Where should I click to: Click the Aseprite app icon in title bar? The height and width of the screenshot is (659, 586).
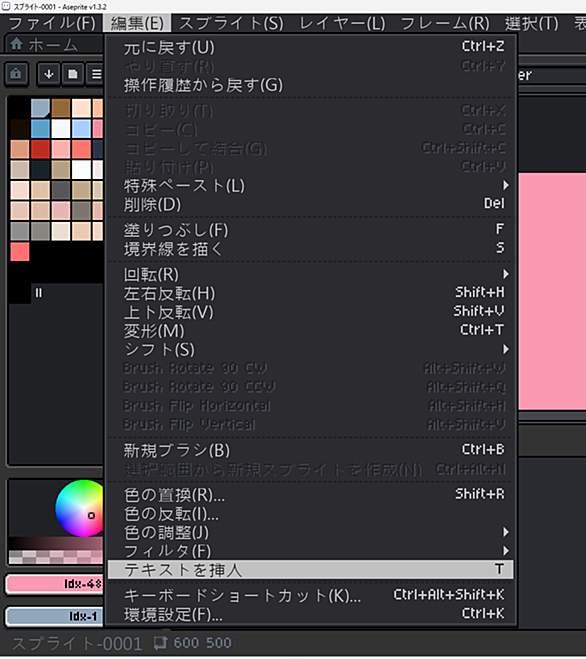pyautogui.click(x=6, y=6)
